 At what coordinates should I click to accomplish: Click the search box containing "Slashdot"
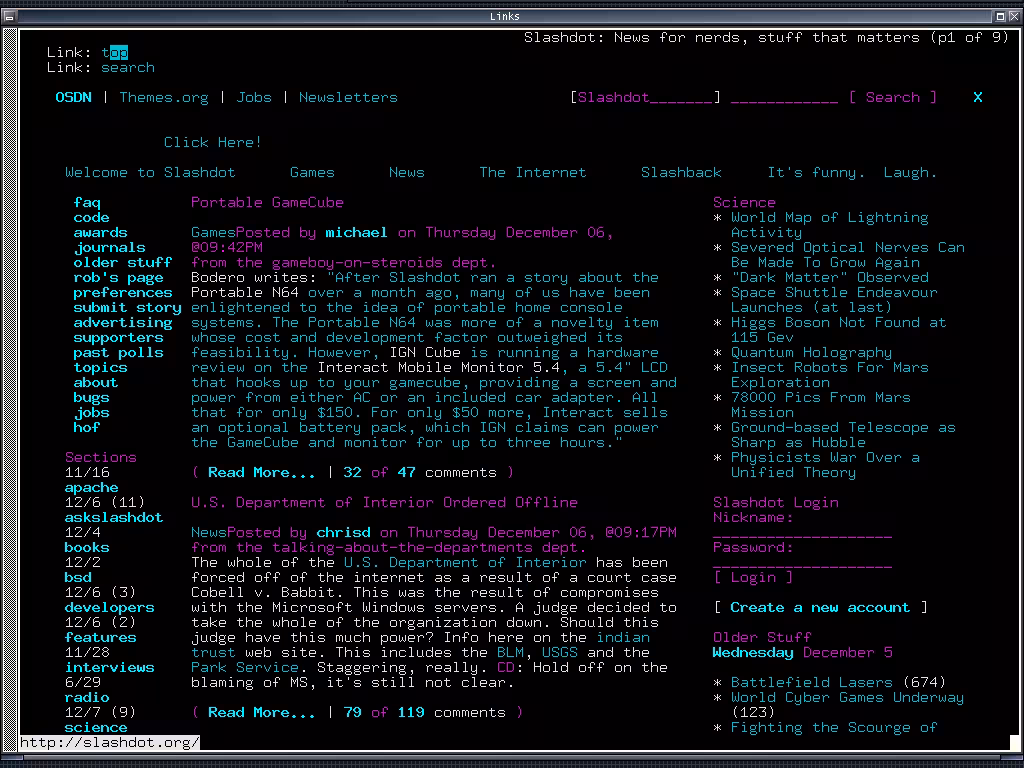click(x=645, y=97)
